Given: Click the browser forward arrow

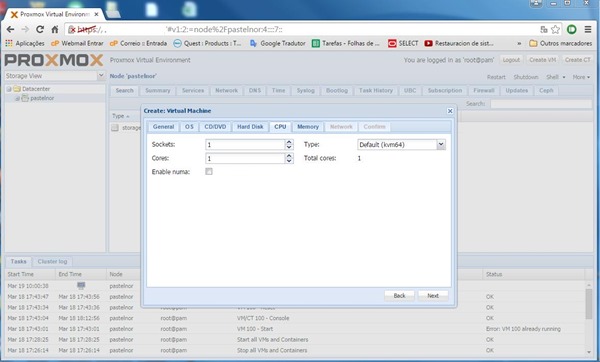Looking at the screenshot, I should 25,29.
